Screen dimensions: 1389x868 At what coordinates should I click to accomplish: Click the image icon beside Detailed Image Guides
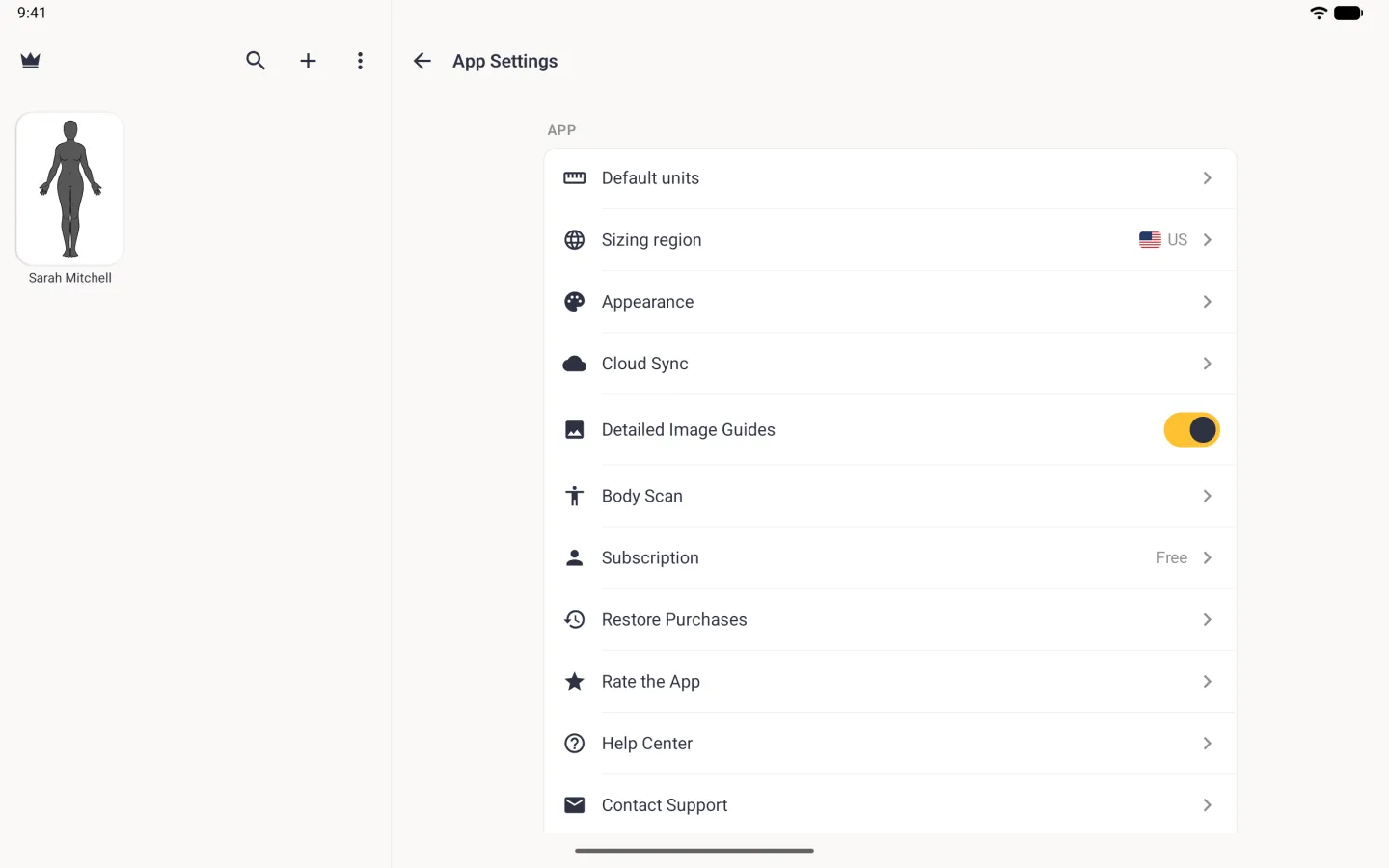(574, 429)
